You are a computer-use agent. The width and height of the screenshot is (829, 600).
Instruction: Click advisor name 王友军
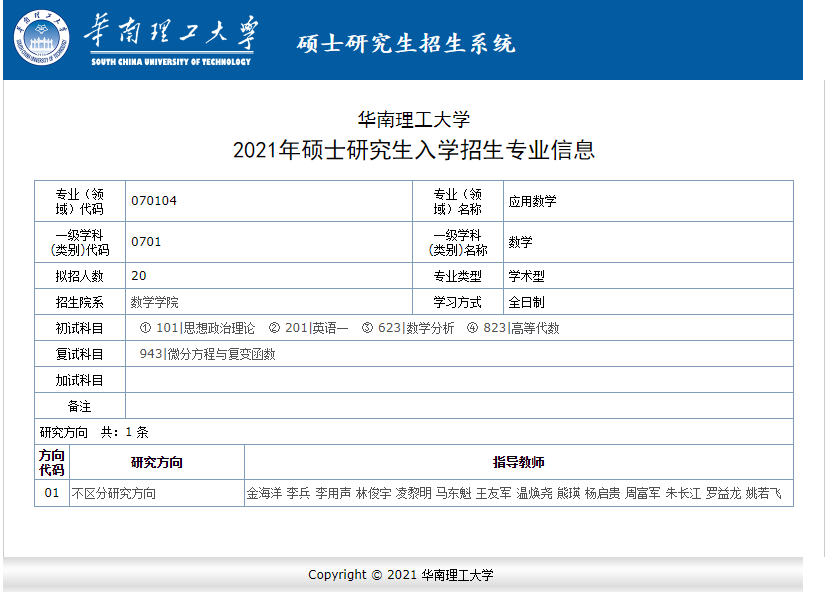point(494,493)
